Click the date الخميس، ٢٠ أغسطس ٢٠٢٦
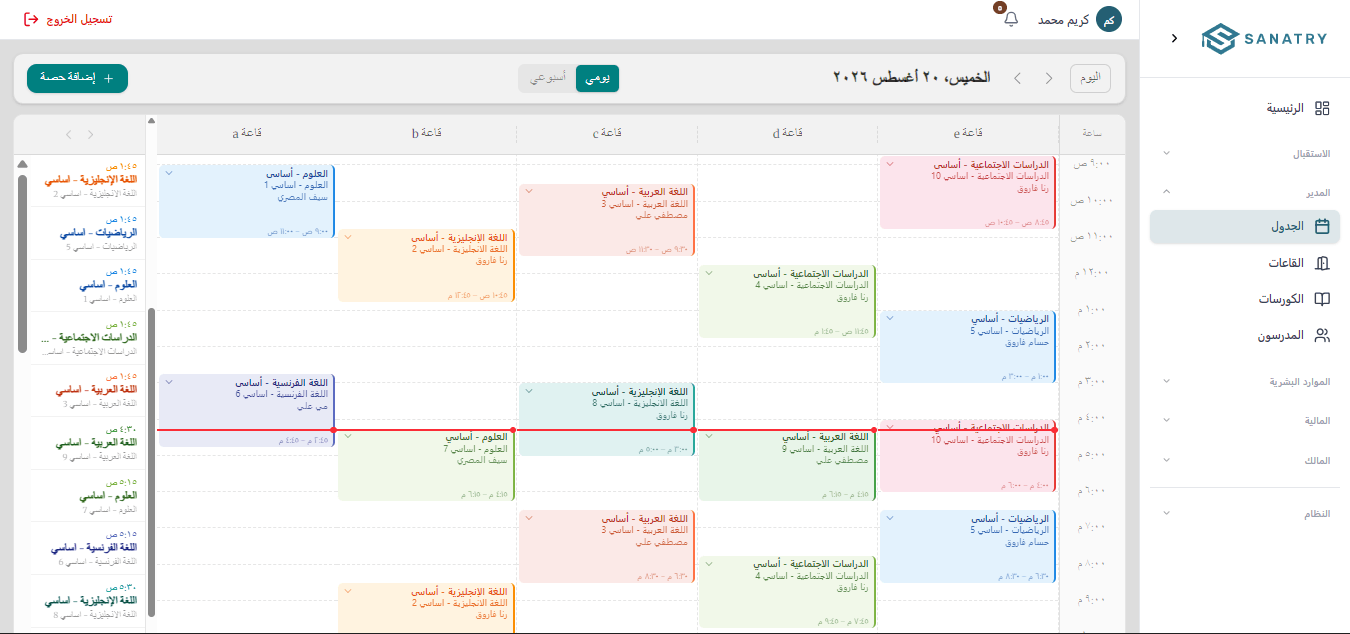1350x634 pixels. pyautogui.click(x=912, y=78)
